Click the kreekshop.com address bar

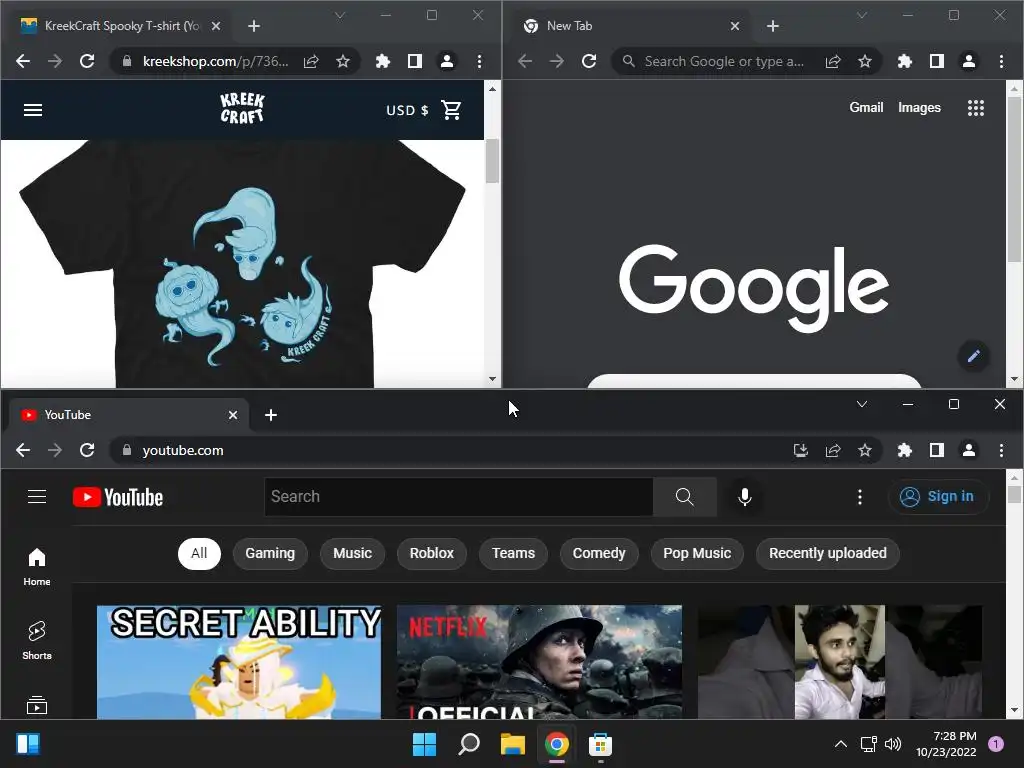[216, 61]
